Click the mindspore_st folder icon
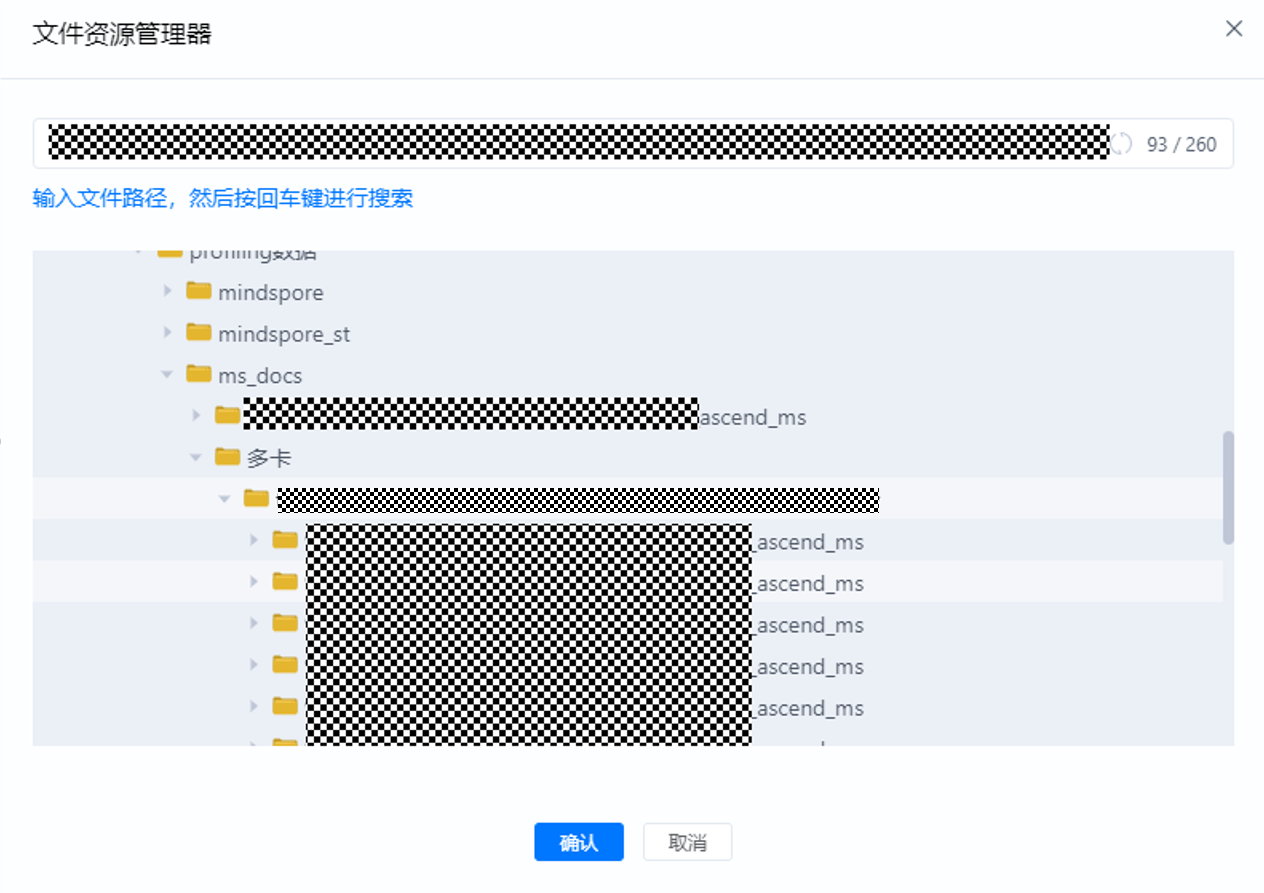 tap(201, 334)
